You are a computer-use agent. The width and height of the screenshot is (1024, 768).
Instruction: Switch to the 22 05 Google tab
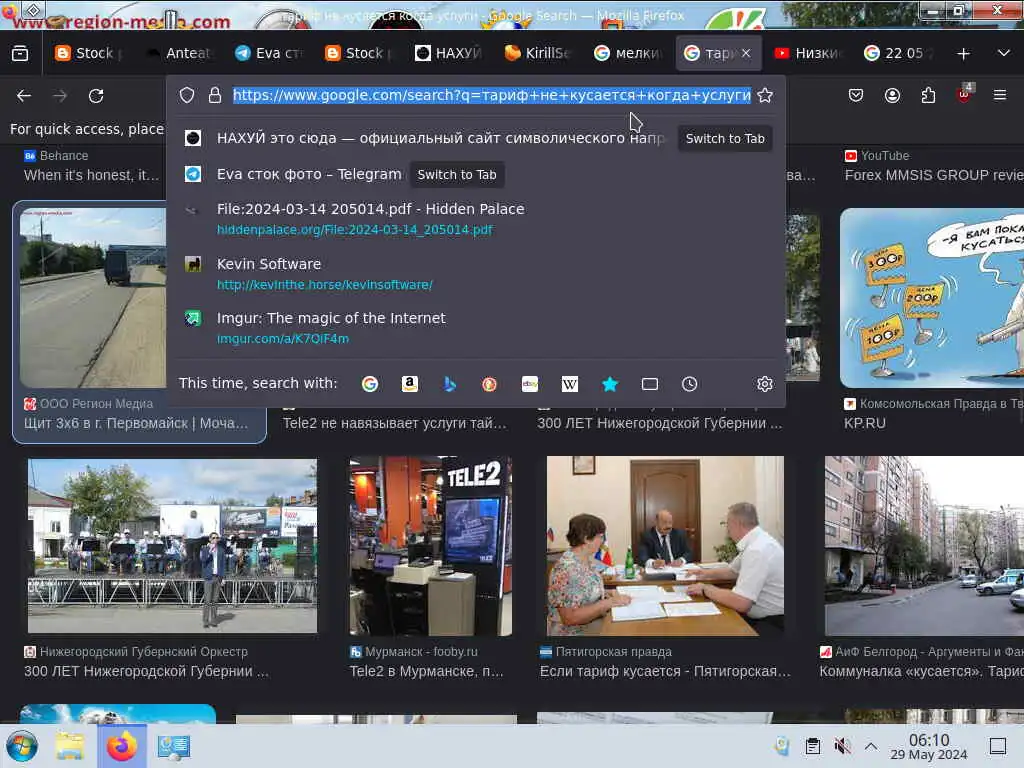click(x=899, y=54)
